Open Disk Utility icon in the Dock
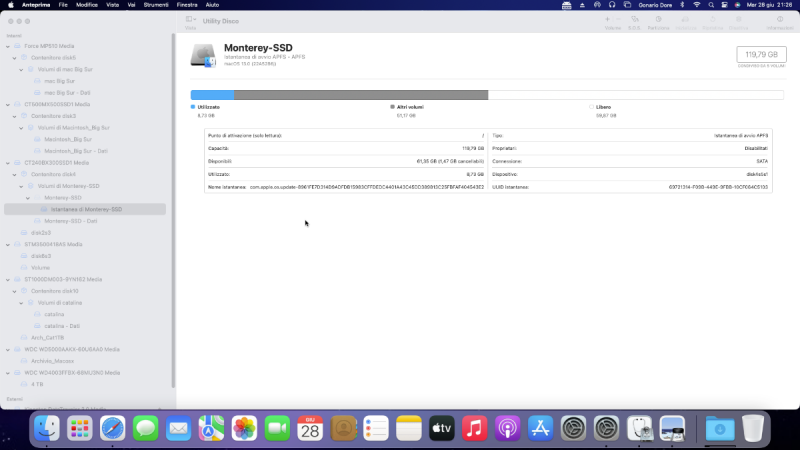The width and height of the screenshot is (800, 450). [x=639, y=428]
